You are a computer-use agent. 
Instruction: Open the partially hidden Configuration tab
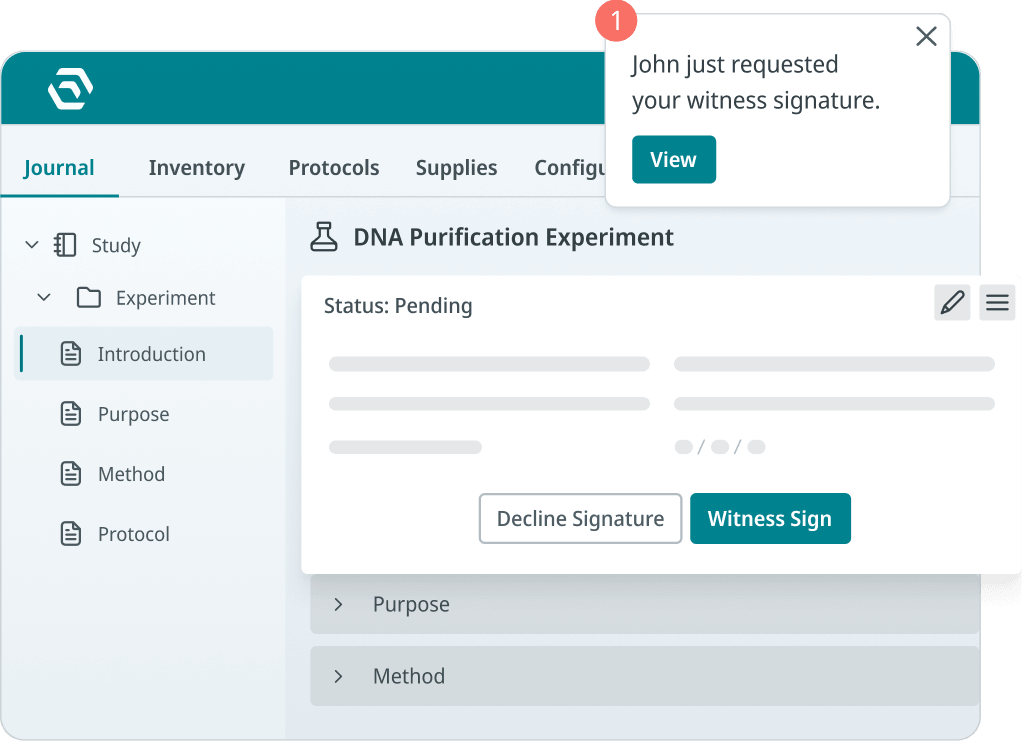point(570,167)
